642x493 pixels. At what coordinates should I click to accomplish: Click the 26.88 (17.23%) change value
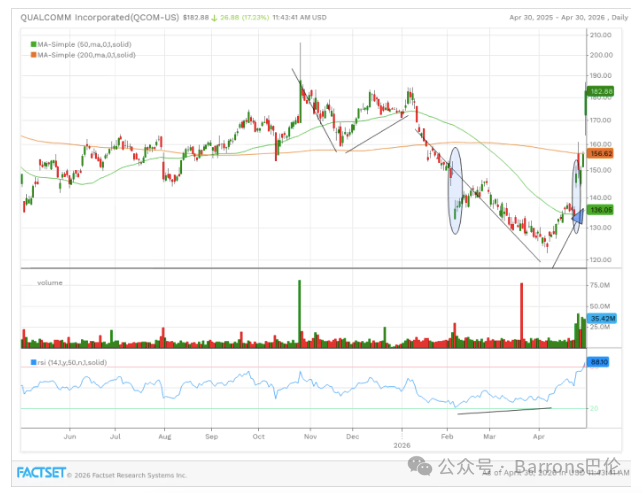(x=244, y=18)
